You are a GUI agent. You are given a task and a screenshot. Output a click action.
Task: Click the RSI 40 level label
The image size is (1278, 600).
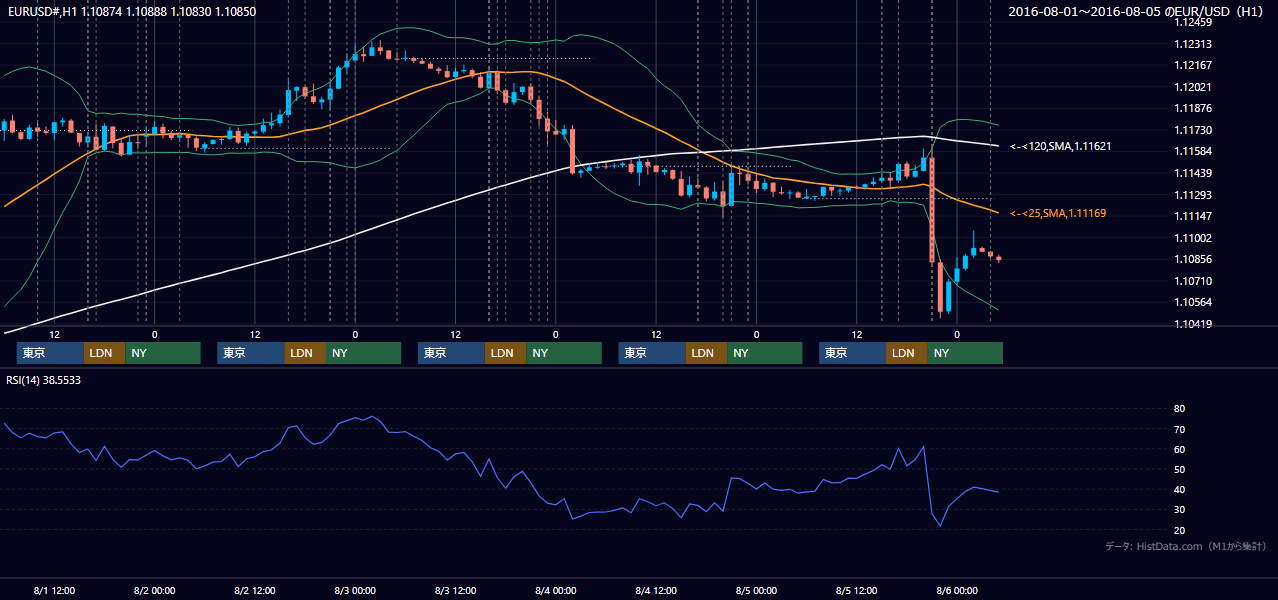coord(1179,489)
